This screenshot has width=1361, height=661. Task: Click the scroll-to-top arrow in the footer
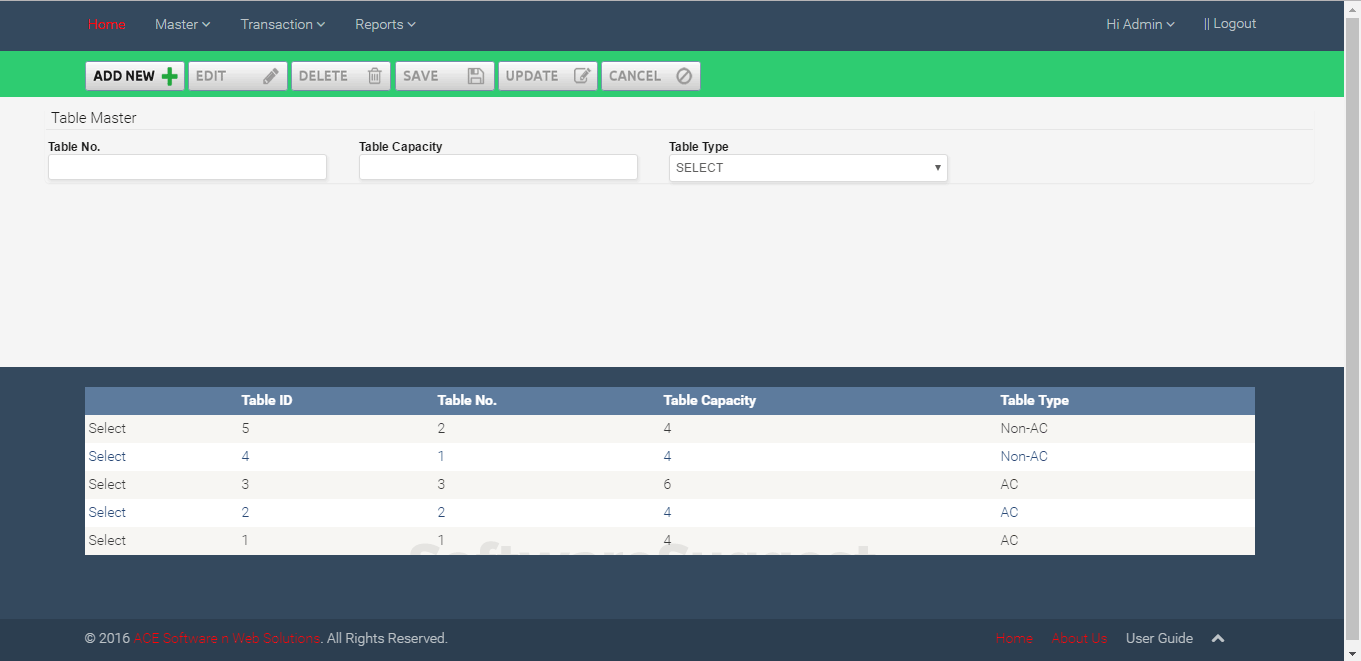coord(1217,638)
